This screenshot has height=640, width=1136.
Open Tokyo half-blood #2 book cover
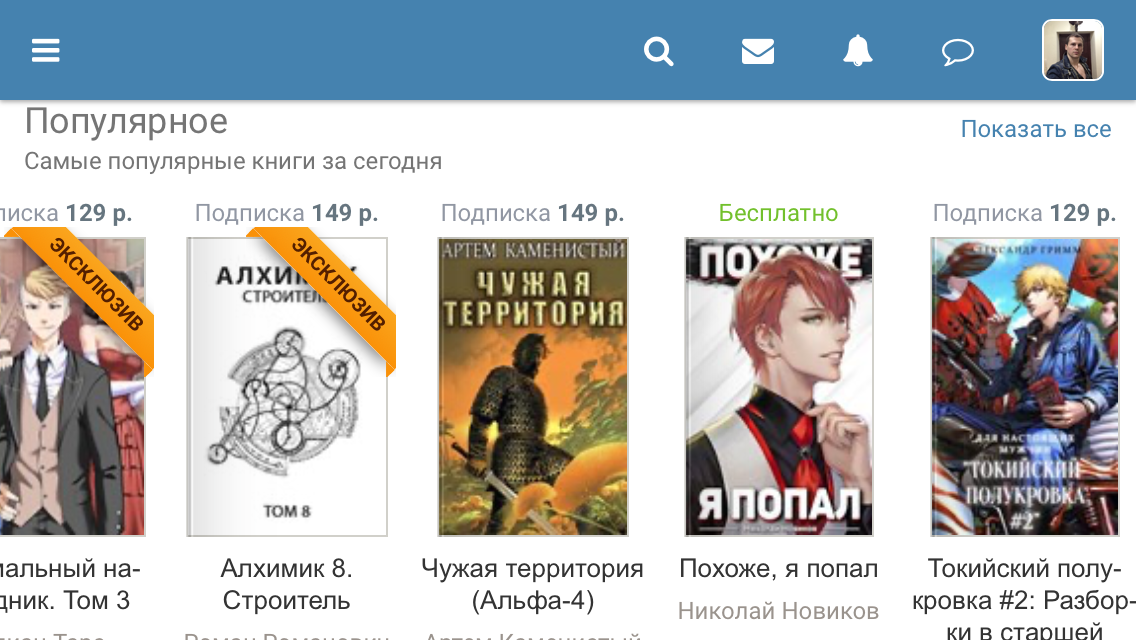pyautogui.click(x=1024, y=387)
